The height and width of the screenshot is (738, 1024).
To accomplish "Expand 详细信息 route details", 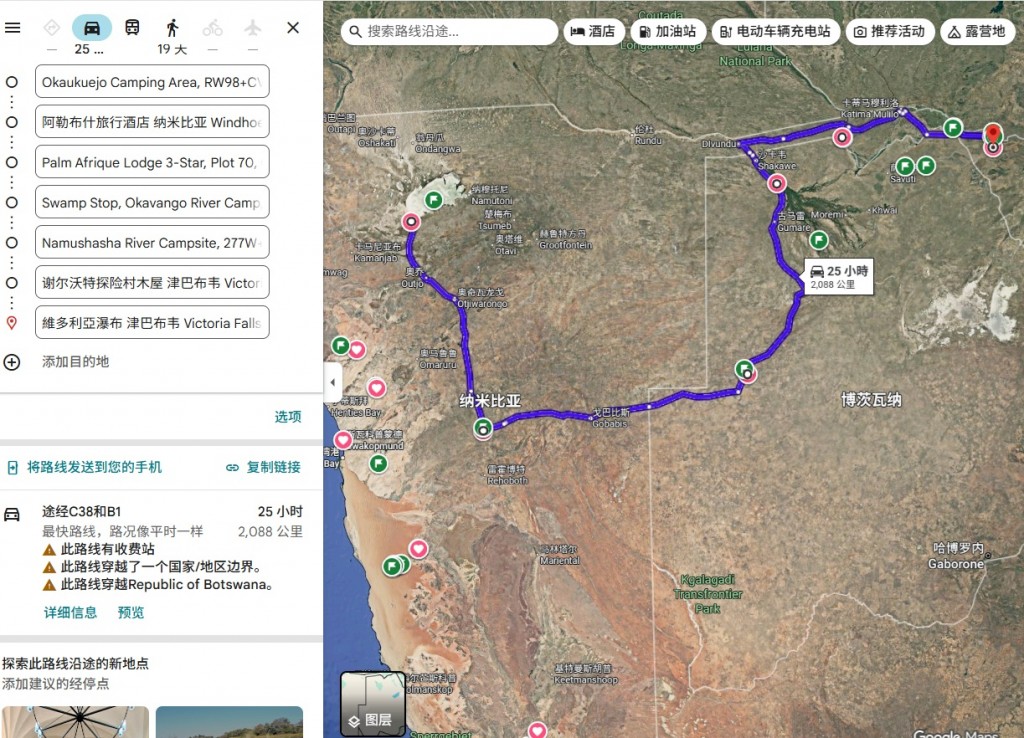I will point(70,613).
